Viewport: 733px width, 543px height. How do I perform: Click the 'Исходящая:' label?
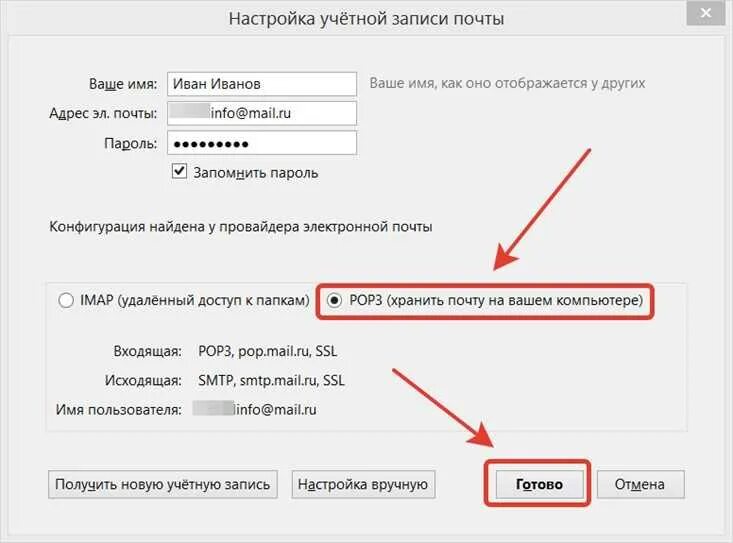143,380
